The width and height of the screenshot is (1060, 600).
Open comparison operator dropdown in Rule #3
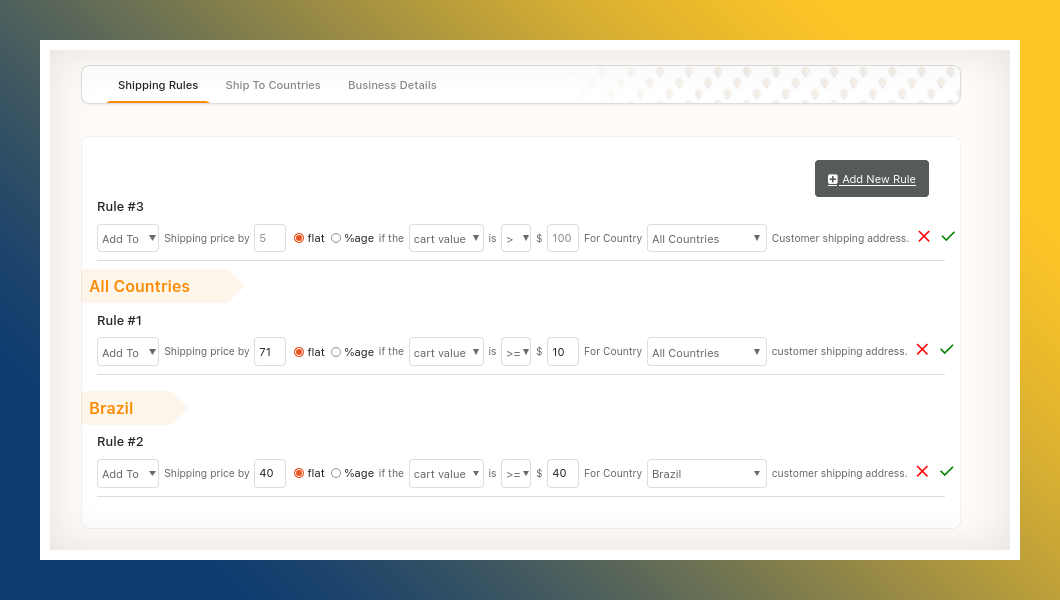(x=515, y=238)
